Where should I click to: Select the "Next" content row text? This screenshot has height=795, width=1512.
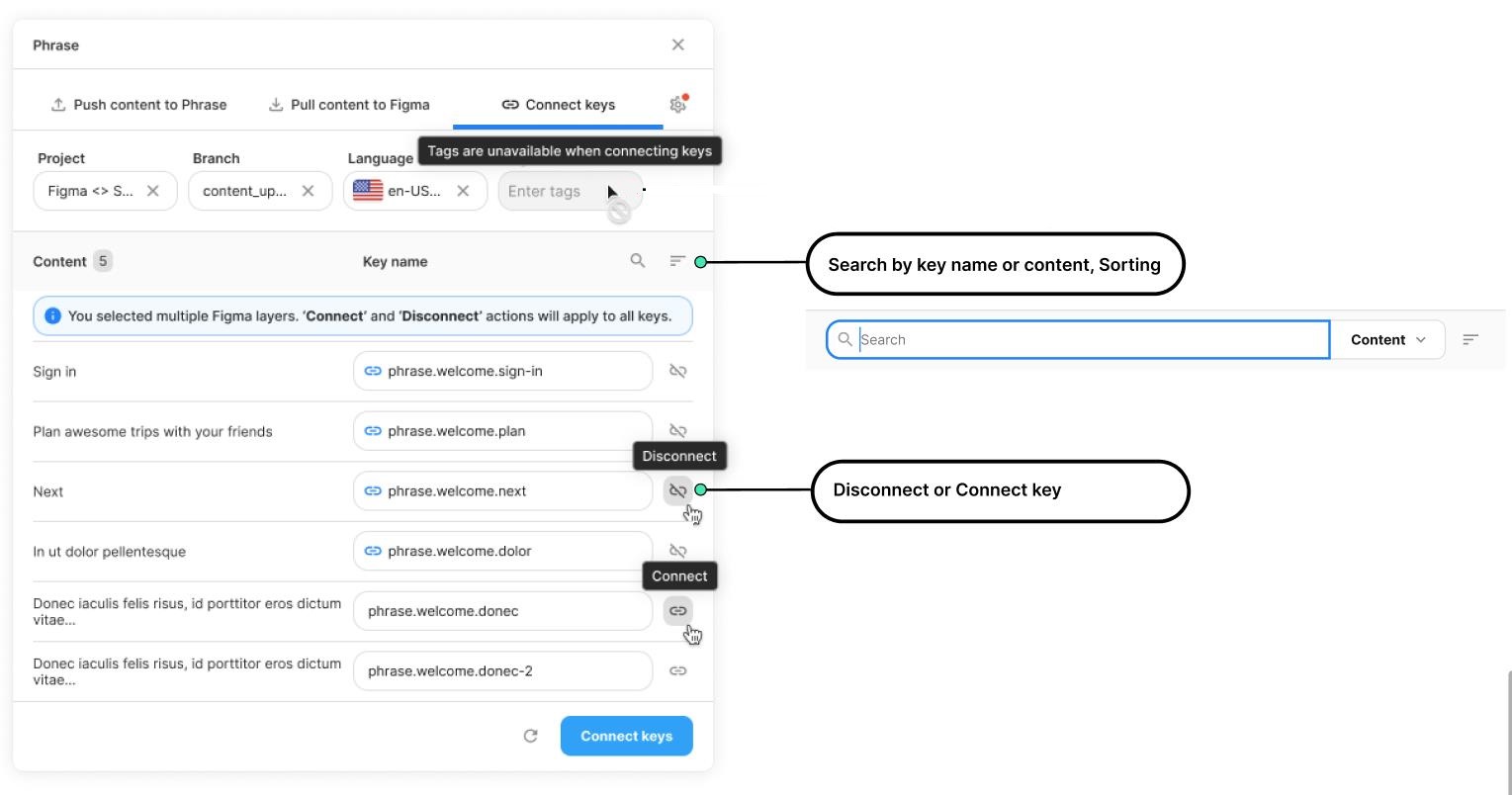pos(47,491)
